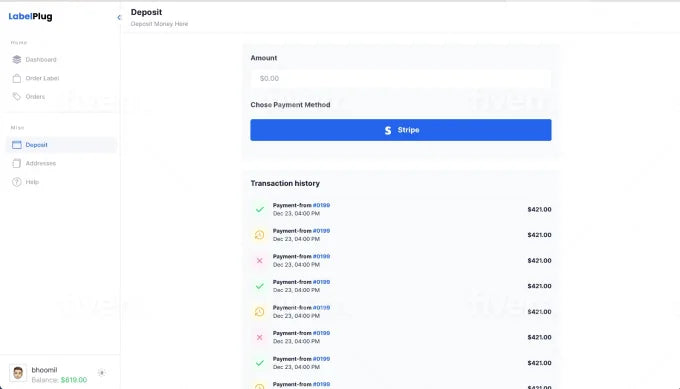Select Deposit in the sidebar
680x389 pixels.
point(61,145)
